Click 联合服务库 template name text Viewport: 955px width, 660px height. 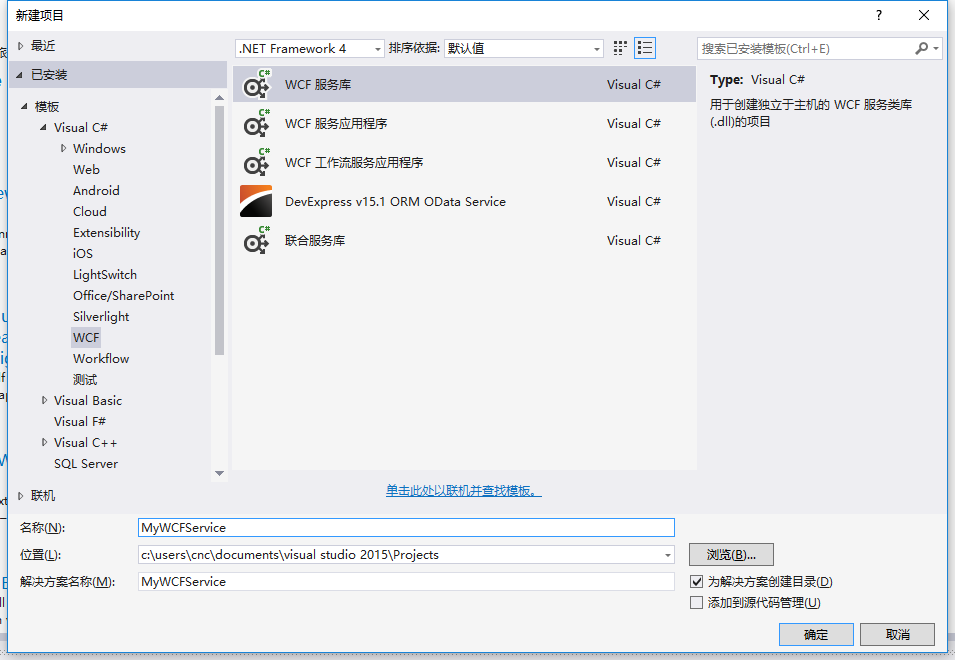click(x=315, y=240)
